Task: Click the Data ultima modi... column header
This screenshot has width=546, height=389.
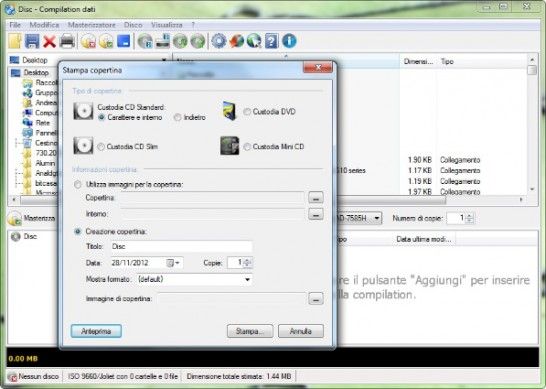Action: pos(424,239)
